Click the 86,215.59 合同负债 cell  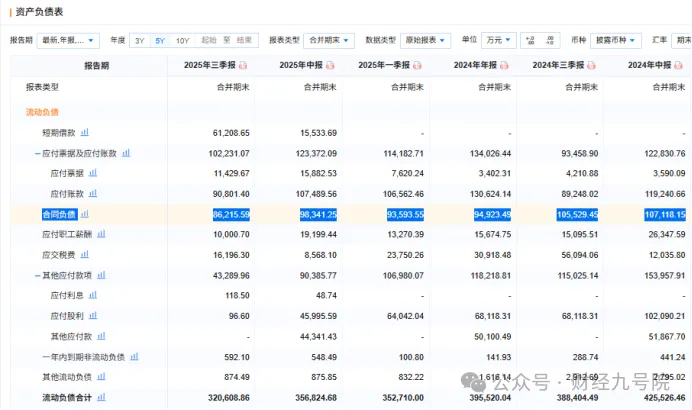[x=231, y=214]
